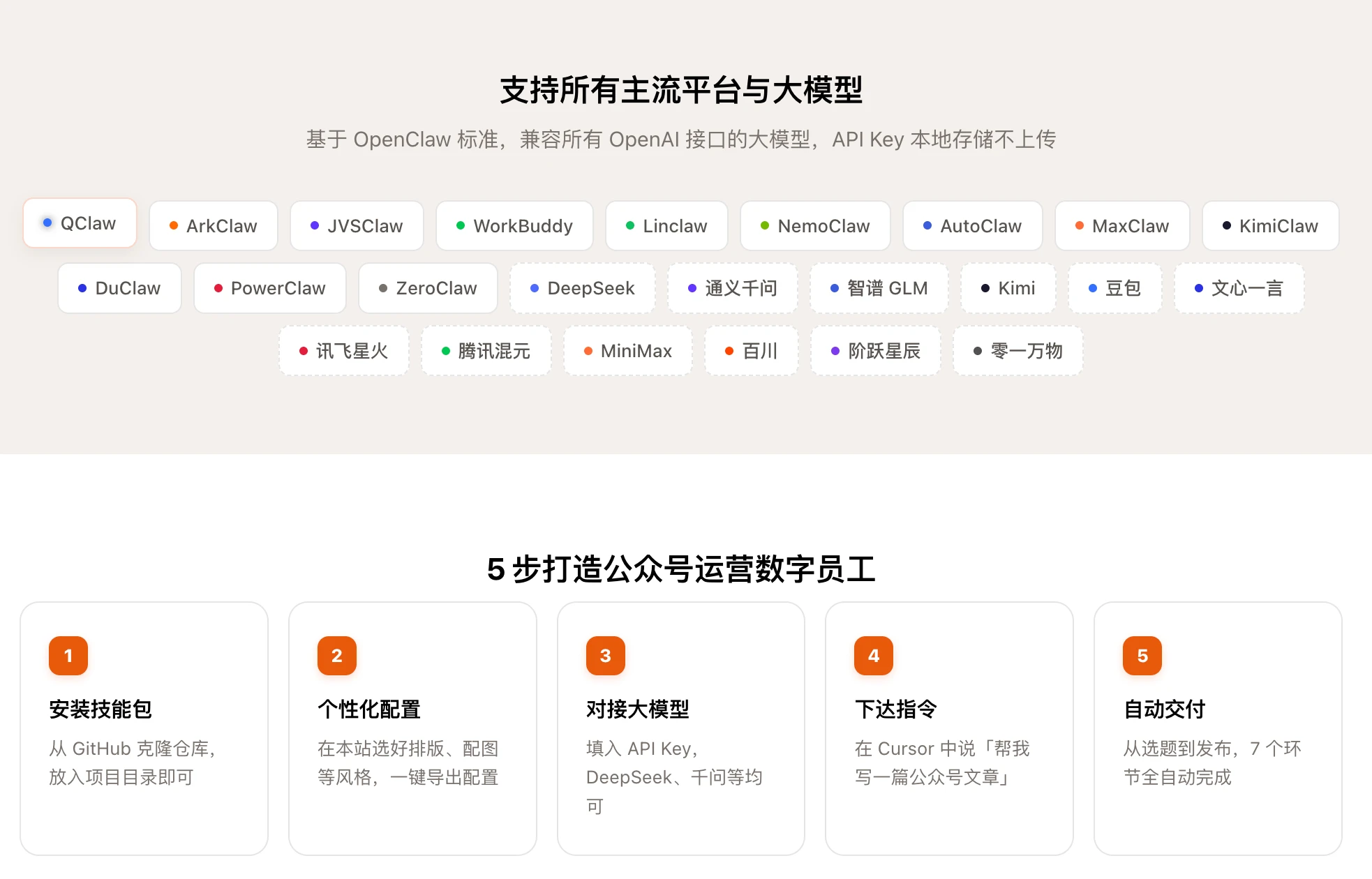Screen dimensions: 1372x879
Task: Click the 豆包 model chip
Action: (1115, 288)
